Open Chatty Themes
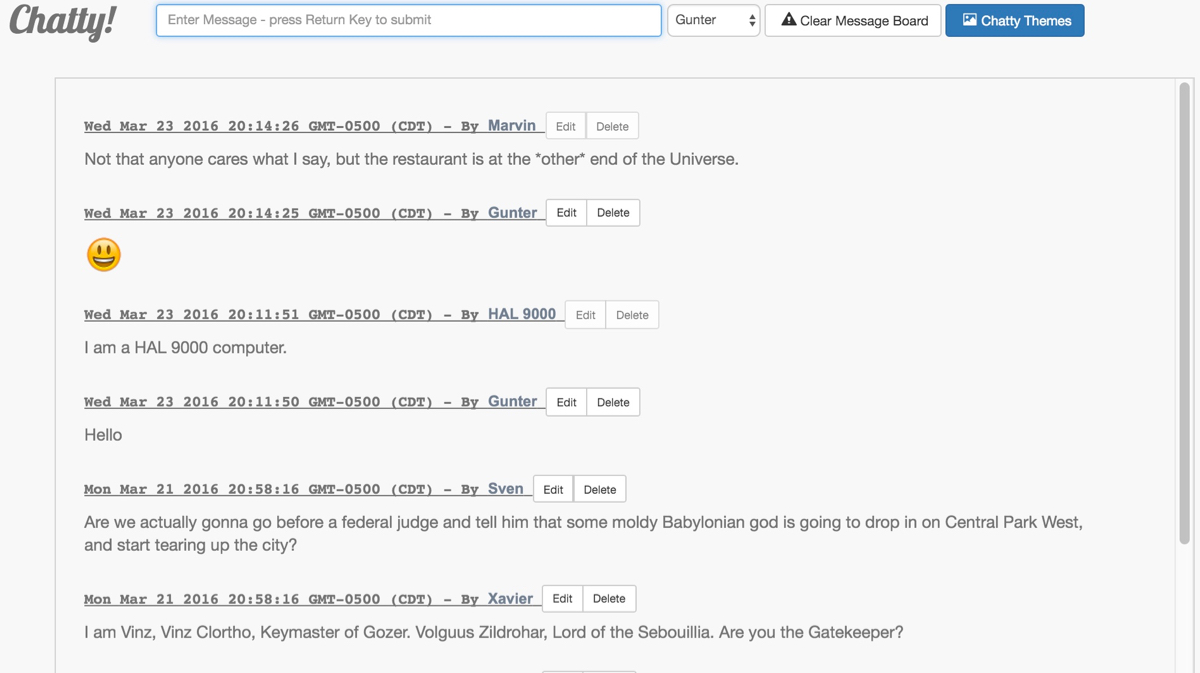This screenshot has width=1200, height=673. [x=1015, y=20]
